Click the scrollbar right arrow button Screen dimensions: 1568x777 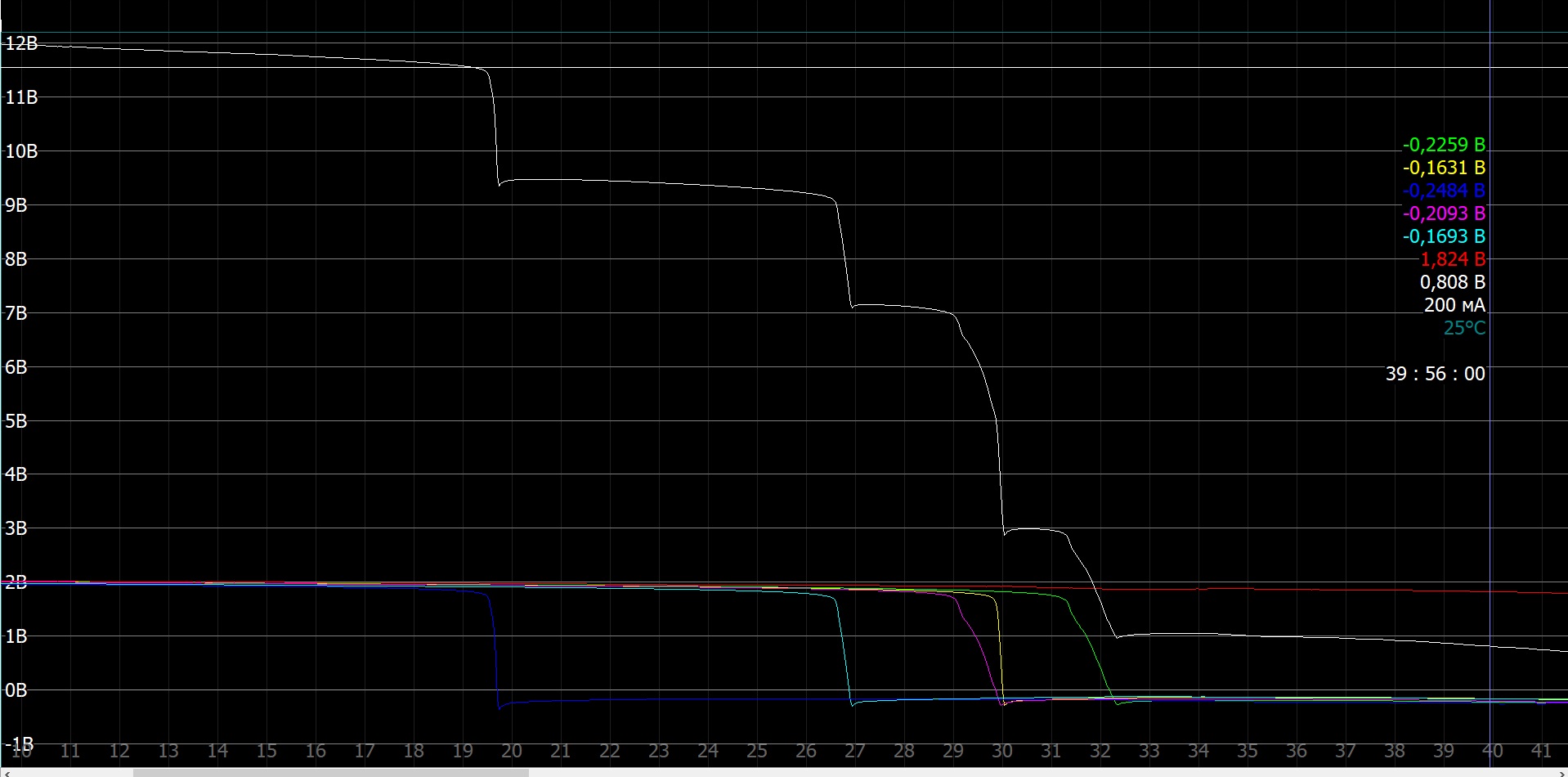[1561, 772]
